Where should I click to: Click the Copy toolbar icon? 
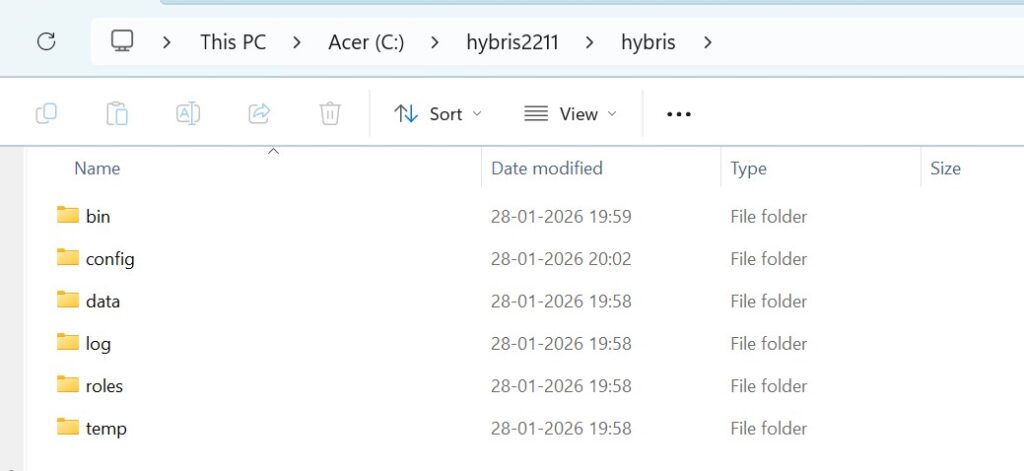click(x=46, y=114)
